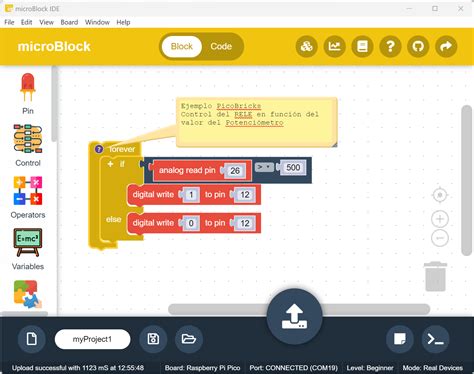The height and width of the screenshot is (374, 474).
Task: Edit digital write value 0
Action: tap(191, 223)
